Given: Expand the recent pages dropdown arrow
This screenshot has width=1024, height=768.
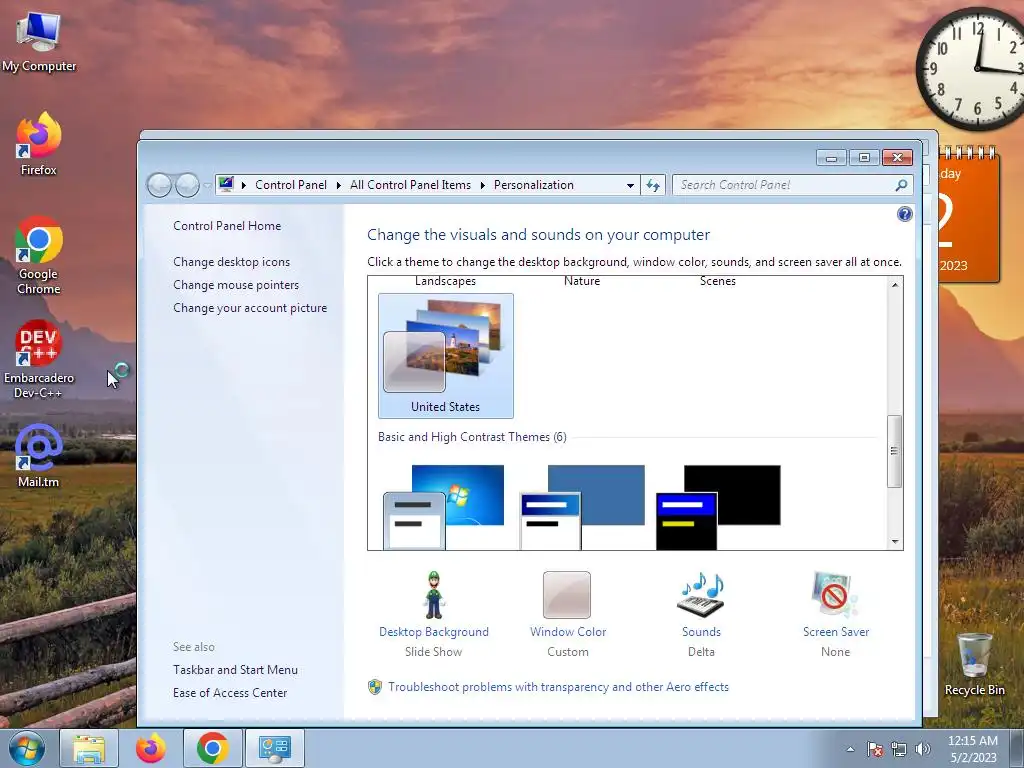Looking at the screenshot, I should [207, 185].
